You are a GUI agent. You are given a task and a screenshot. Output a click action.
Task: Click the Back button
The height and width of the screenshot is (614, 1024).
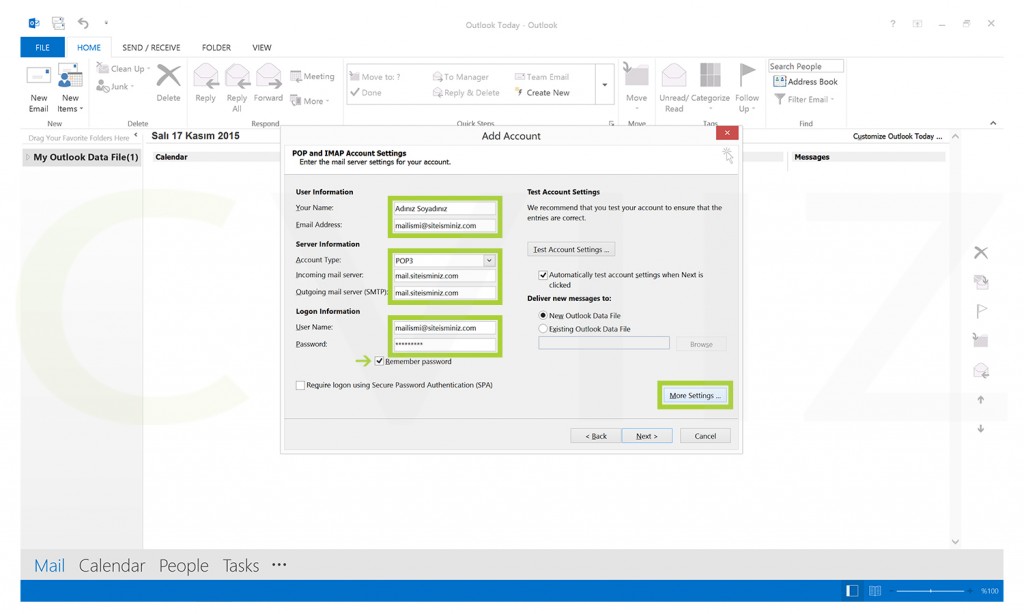pyautogui.click(x=596, y=436)
